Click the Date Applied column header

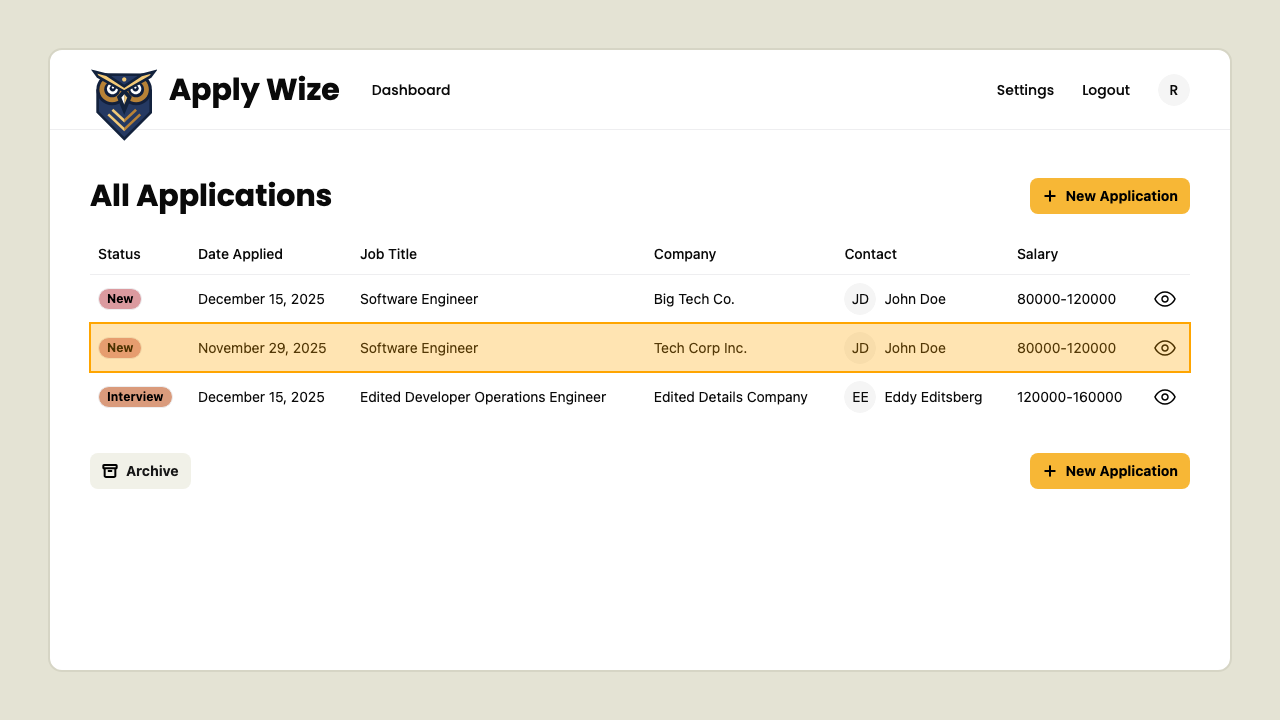point(240,254)
